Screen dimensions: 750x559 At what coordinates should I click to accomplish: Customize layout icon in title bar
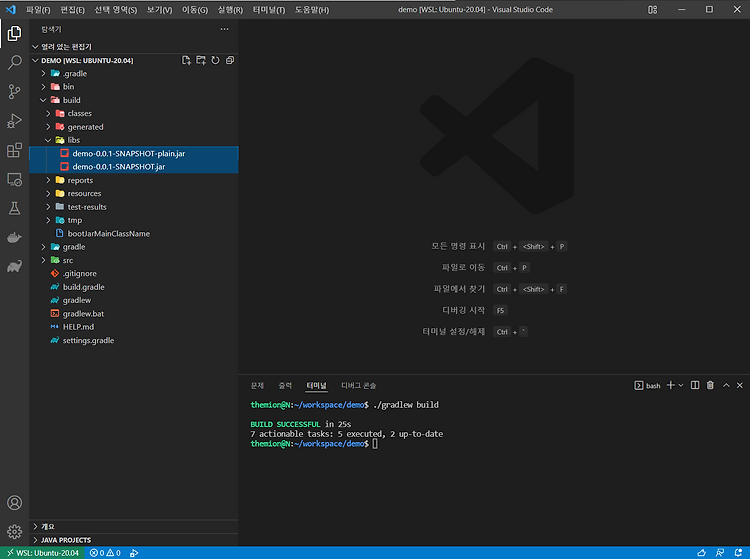pos(652,10)
